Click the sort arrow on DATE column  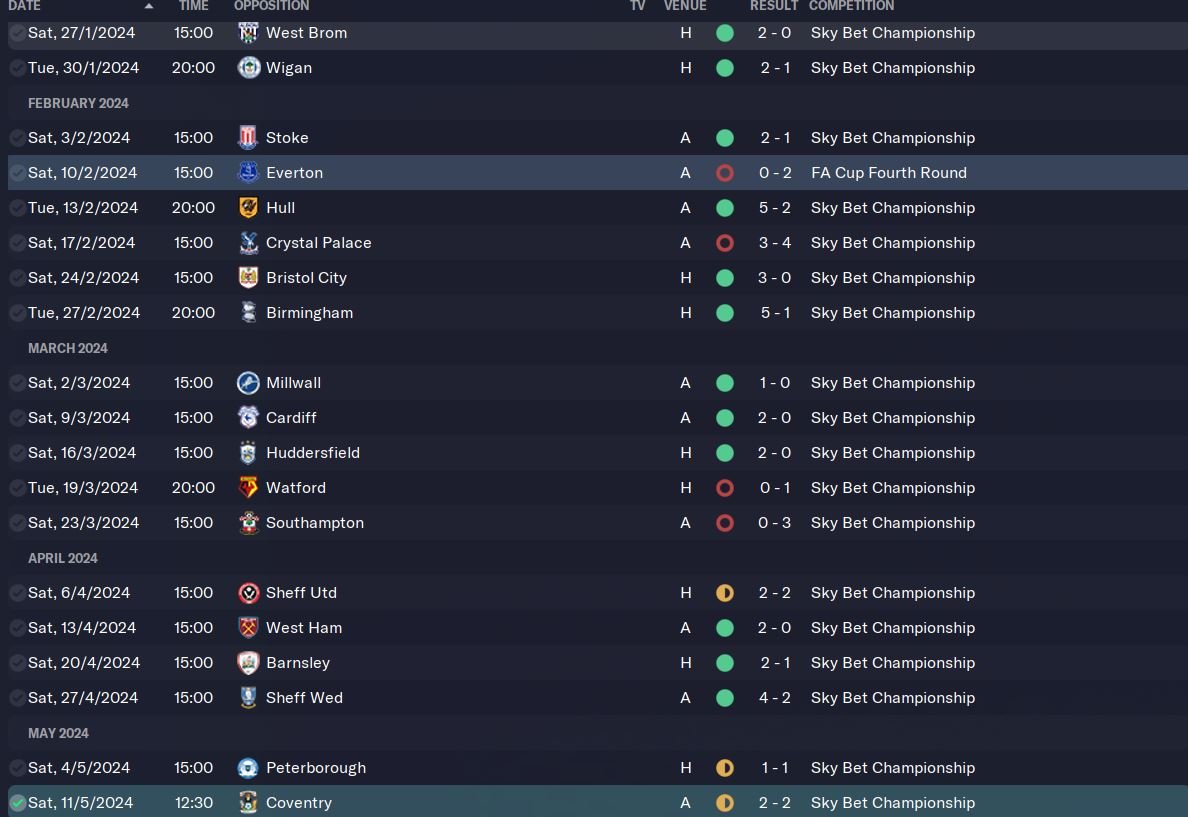click(149, 6)
